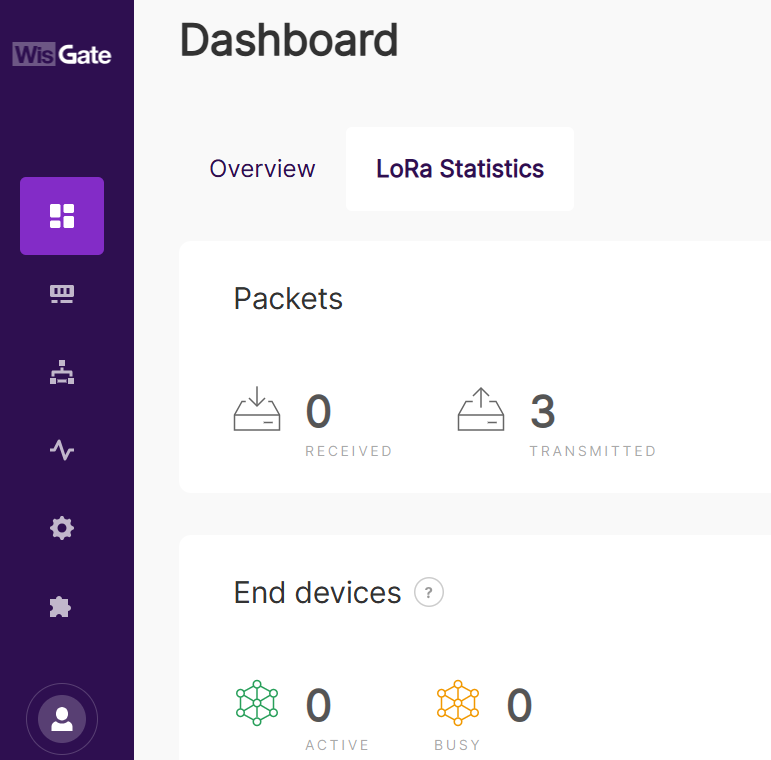Open the Dashboard sidebar icon
This screenshot has width=771, height=760.
pyautogui.click(x=62, y=216)
